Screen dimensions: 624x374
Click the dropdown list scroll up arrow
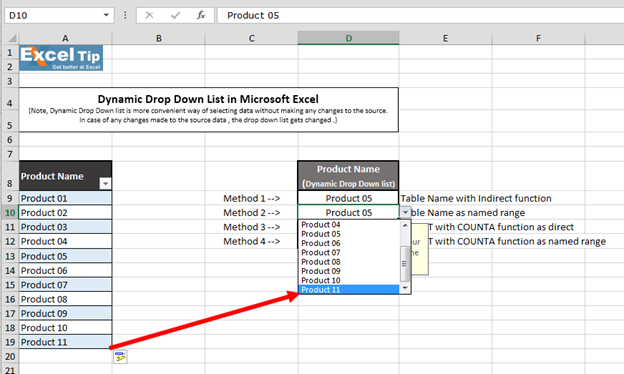tap(405, 225)
